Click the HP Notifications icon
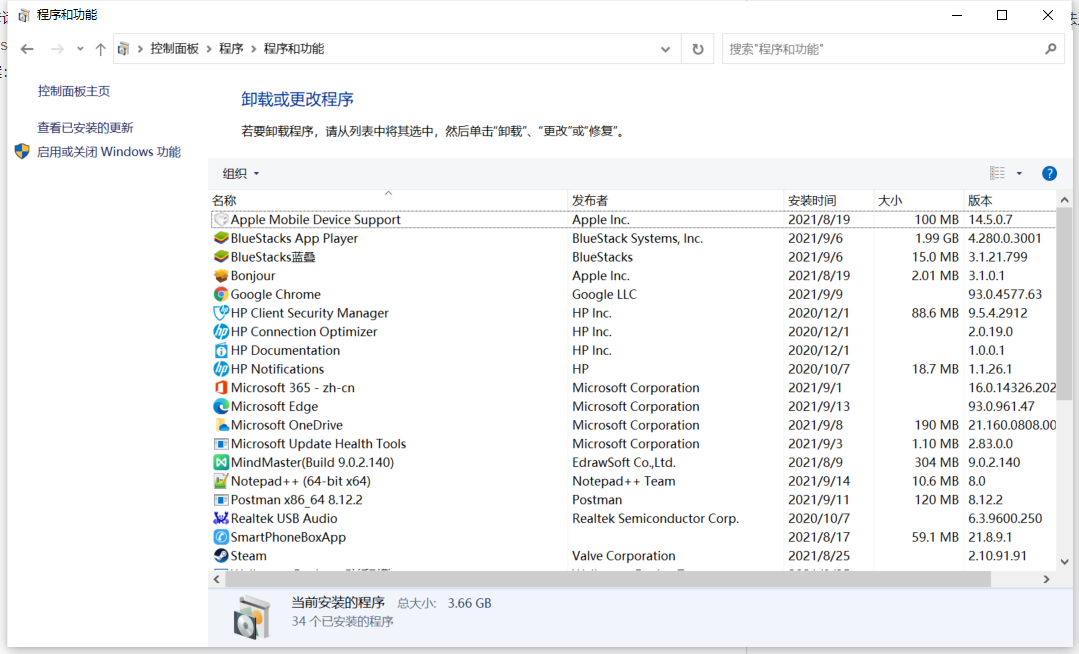Image resolution: width=1079 pixels, height=654 pixels. click(x=221, y=369)
